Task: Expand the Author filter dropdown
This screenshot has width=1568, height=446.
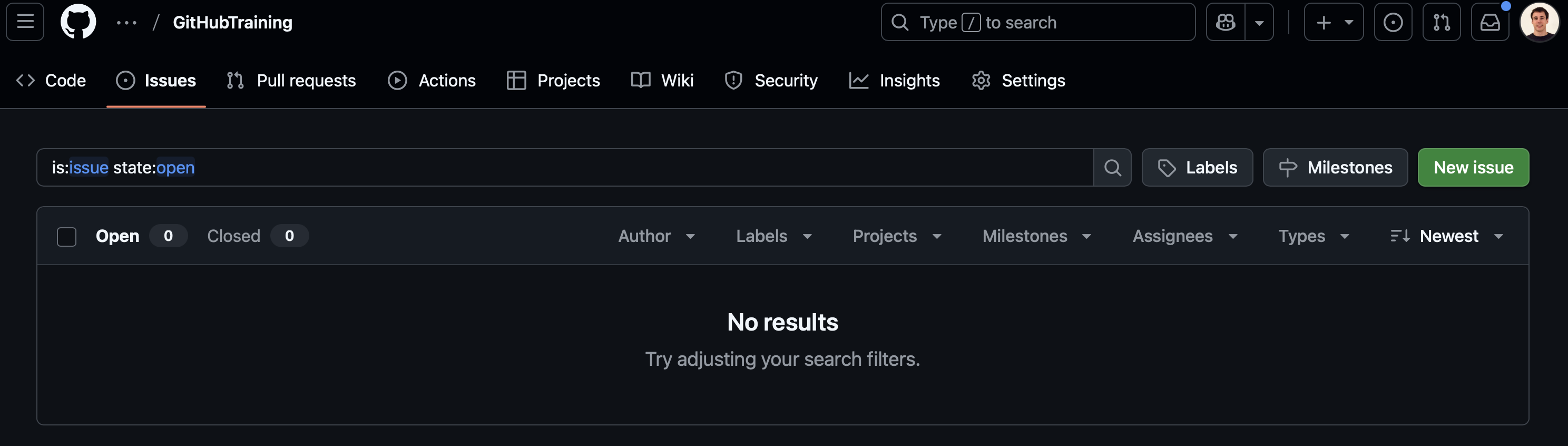Action: coord(656,236)
